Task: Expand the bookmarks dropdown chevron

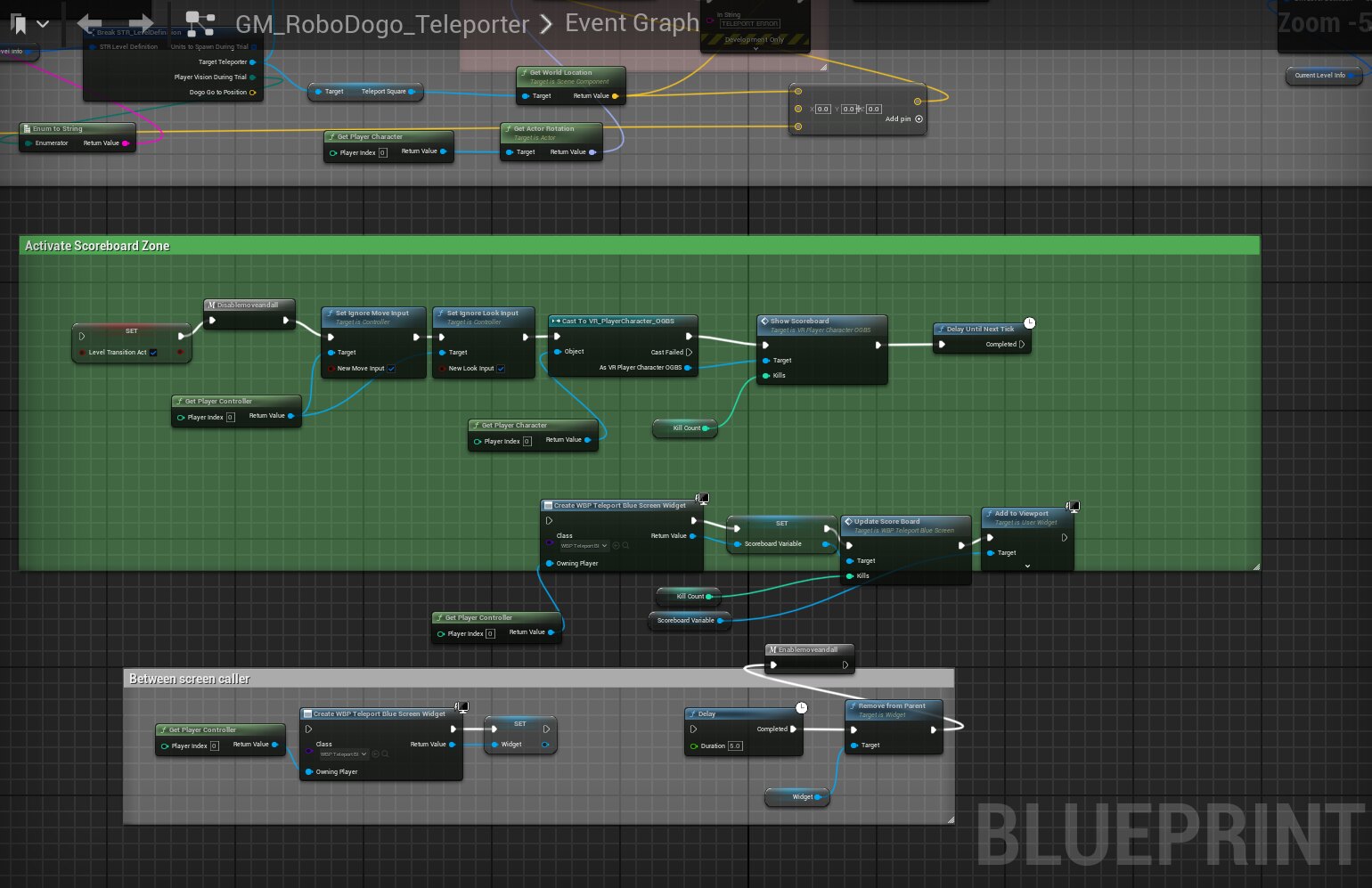Action: (x=43, y=24)
